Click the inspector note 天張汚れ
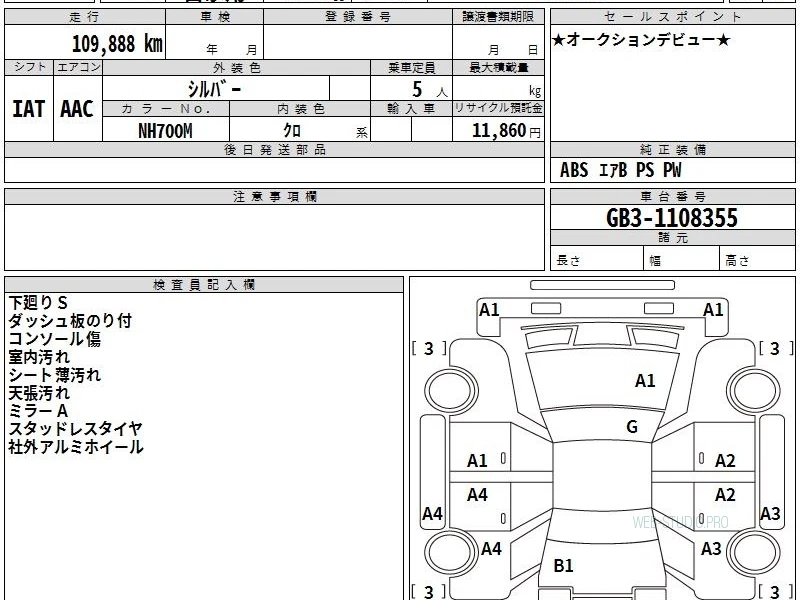This screenshot has width=800, height=600. tap(39, 393)
